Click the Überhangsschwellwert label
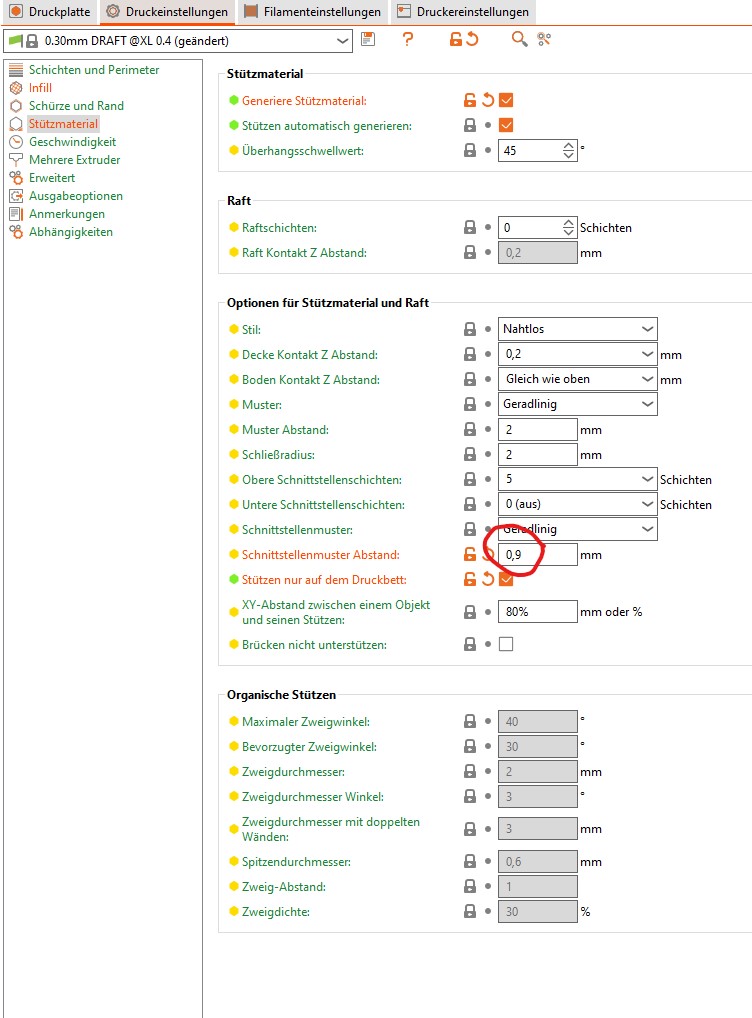Viewport: 752px width, 1018px height. (303, 151)
